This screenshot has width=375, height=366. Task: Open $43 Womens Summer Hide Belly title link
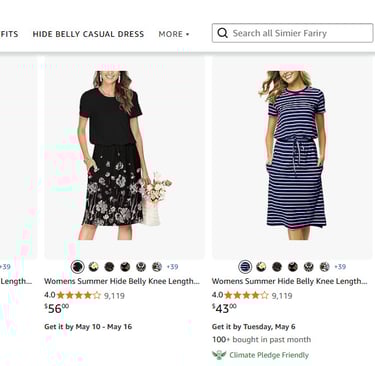tap(289, 281)
